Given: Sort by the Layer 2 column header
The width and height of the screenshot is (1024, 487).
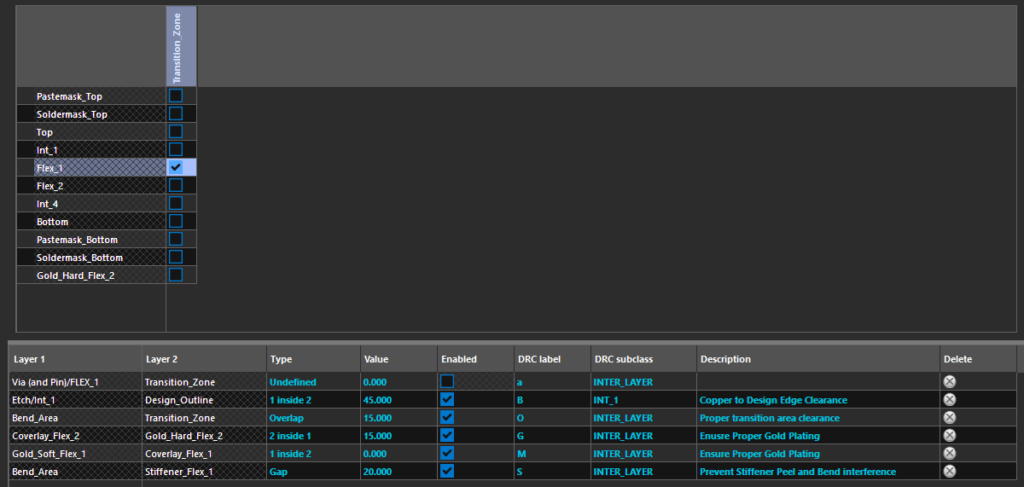Looking at the screenshot, I should click(204, 359).
